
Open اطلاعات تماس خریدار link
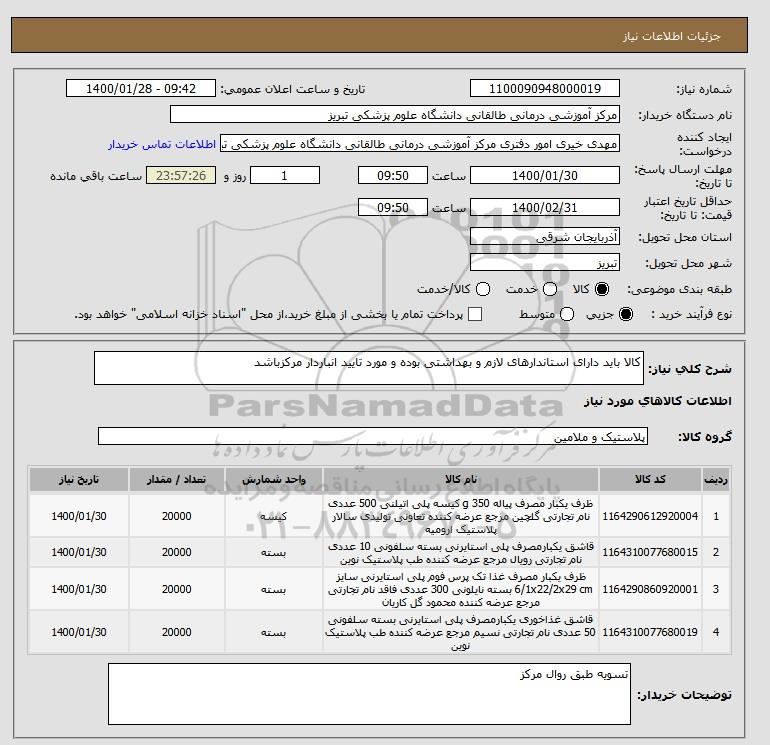(162, 144)
